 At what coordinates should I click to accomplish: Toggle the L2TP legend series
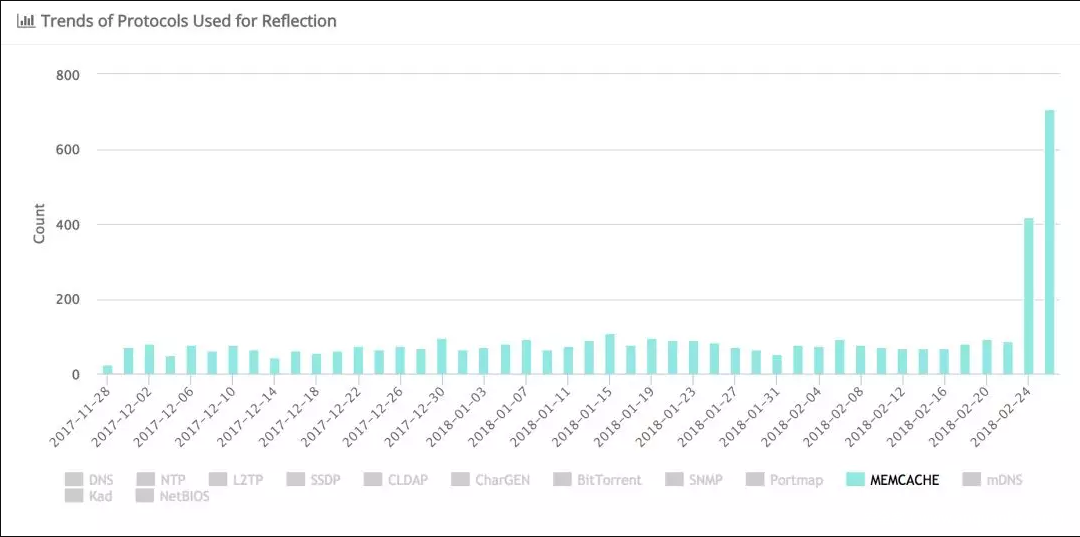(x=246, y=480)
